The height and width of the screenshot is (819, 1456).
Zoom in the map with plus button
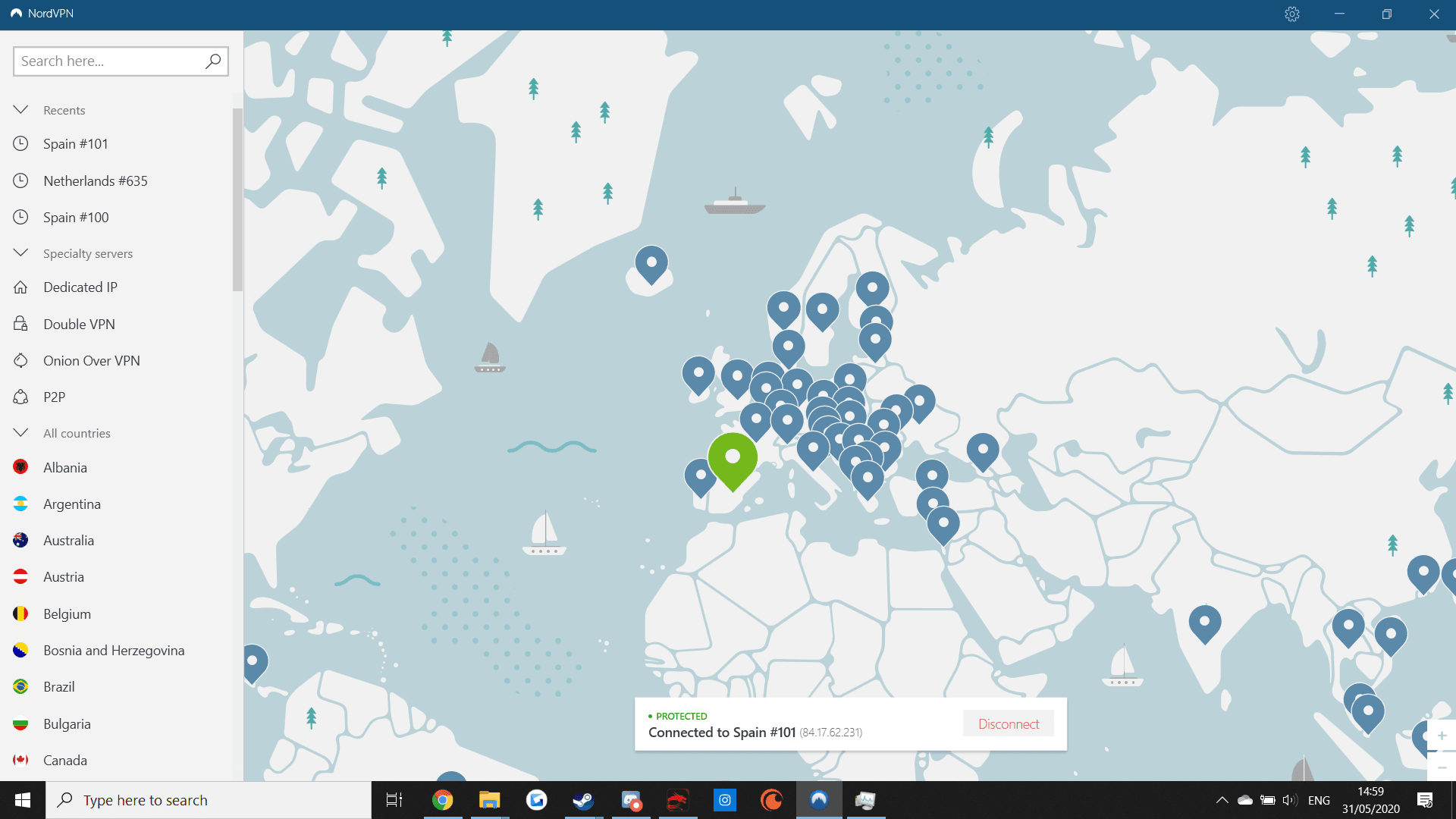[x=1442, y=736]
